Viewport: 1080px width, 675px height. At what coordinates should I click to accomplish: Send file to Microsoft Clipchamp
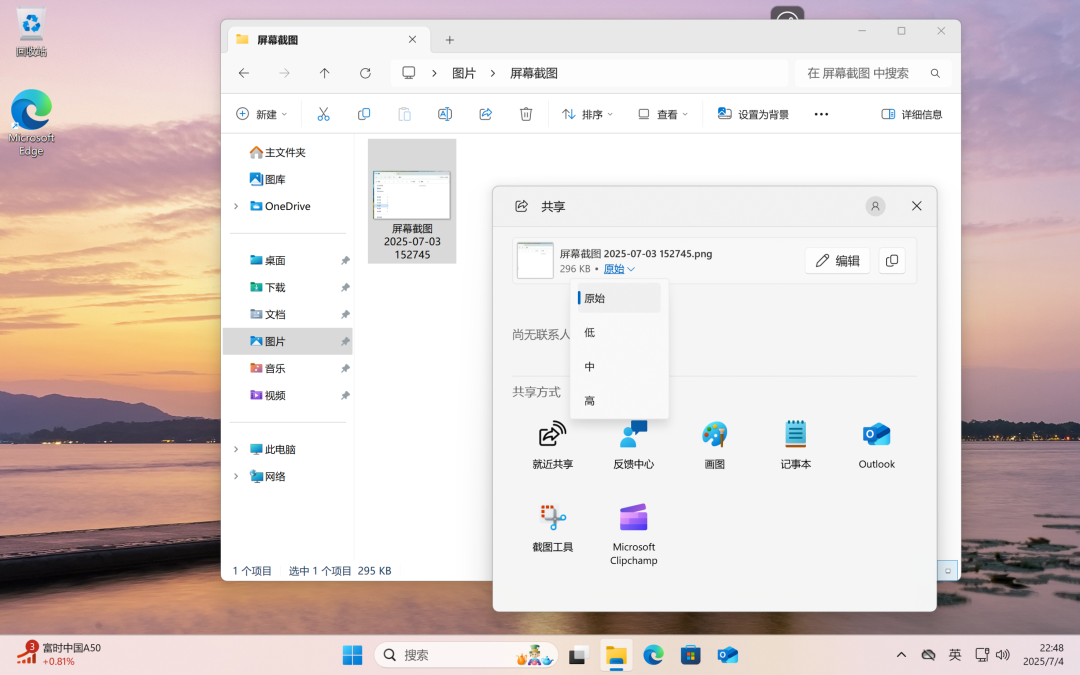[633, 530]
